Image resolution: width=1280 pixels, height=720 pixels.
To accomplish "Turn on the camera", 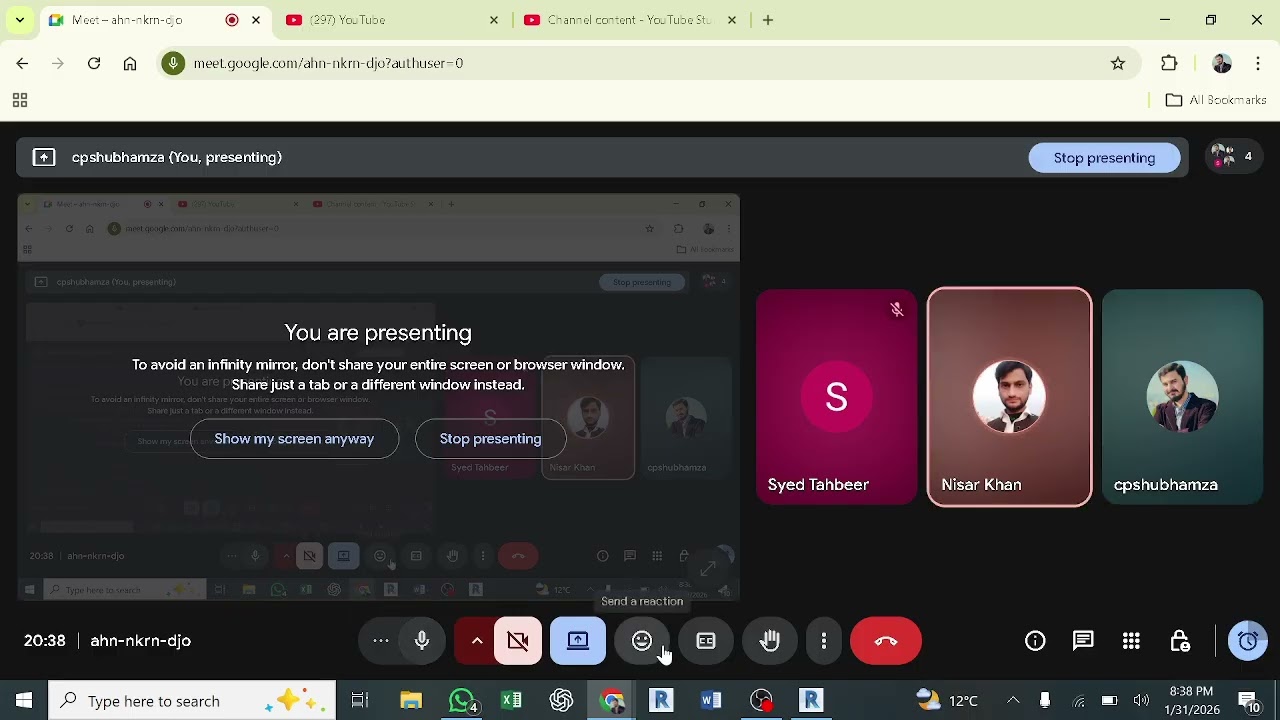I will tap(518, 641).
